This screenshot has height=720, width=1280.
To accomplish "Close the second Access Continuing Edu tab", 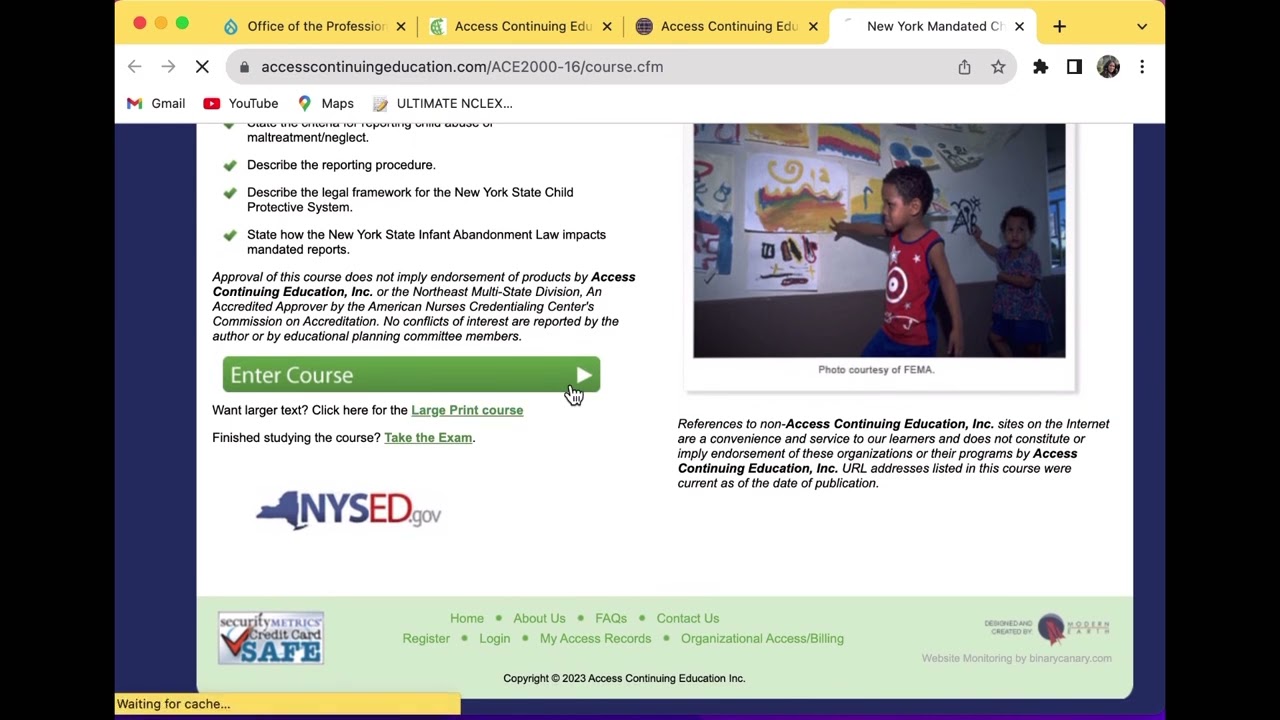I will click(607, 26).
